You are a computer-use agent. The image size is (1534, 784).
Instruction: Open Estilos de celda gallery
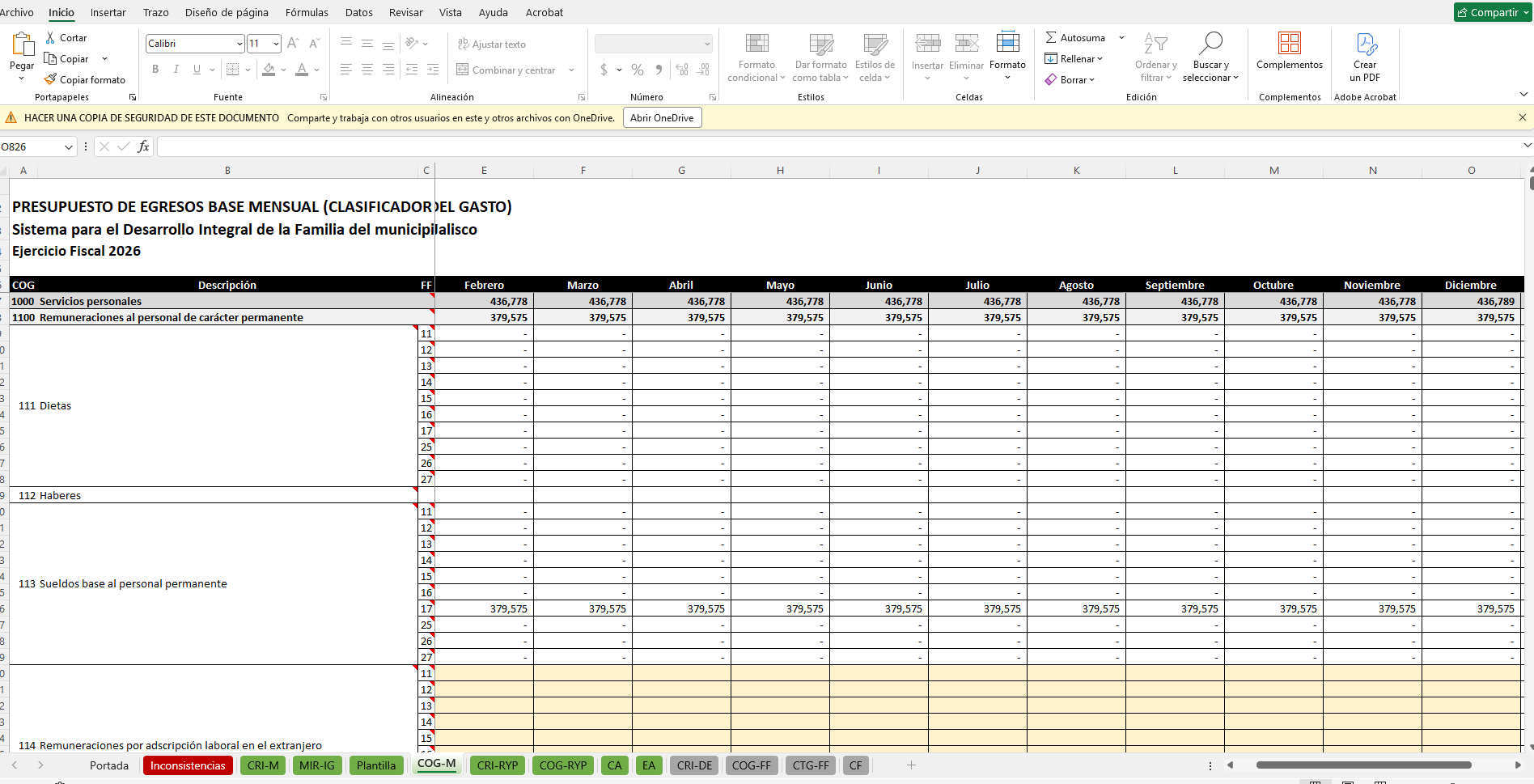click(875, 57)
